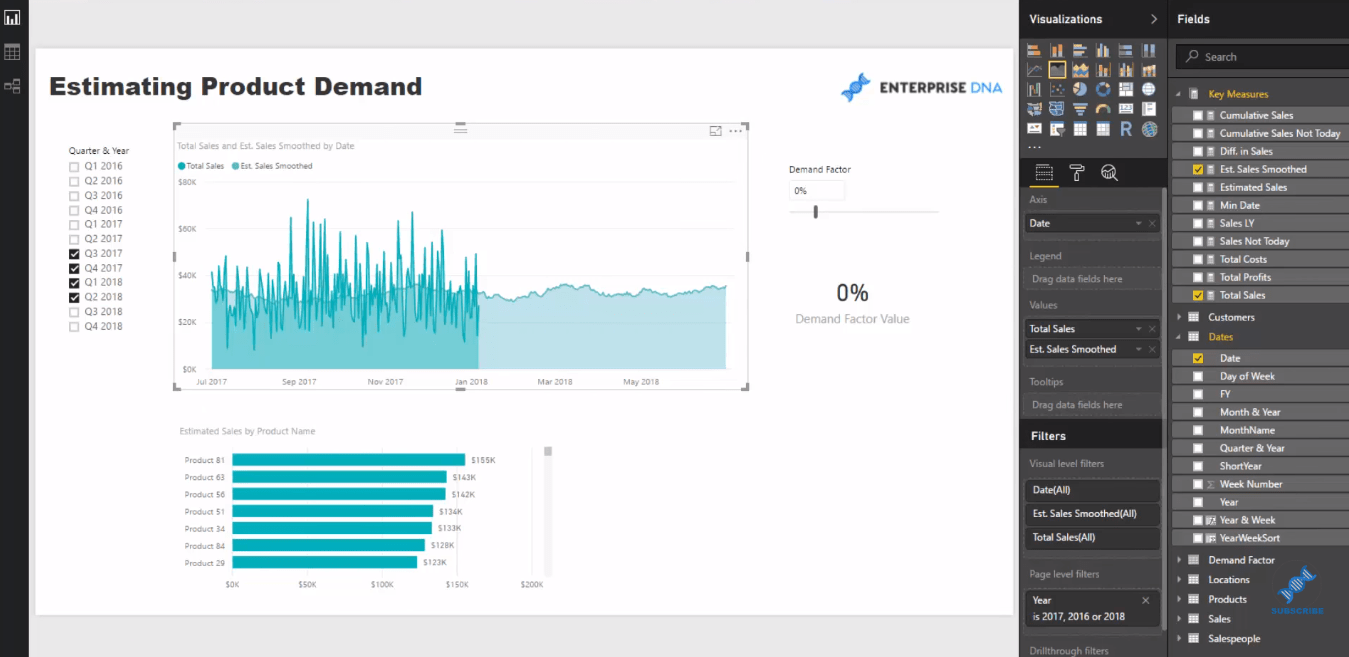Select Stacked area chart visualization
The image size is (1349, 657).
[1080, 70]
